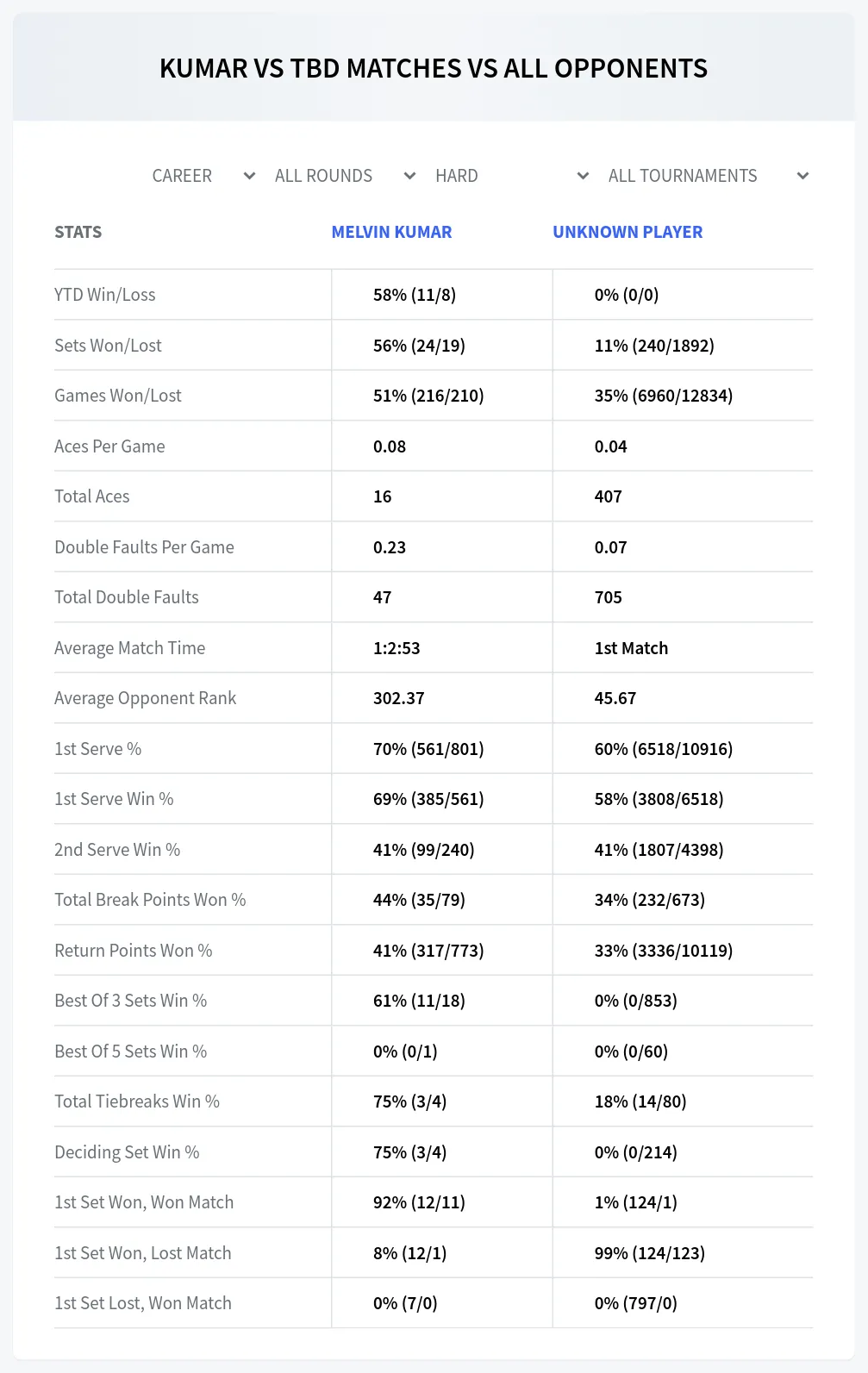This screenshot has height=1373, width=868.
Task: Select the Deciding Set Win % row
Action: point(434,1152)
